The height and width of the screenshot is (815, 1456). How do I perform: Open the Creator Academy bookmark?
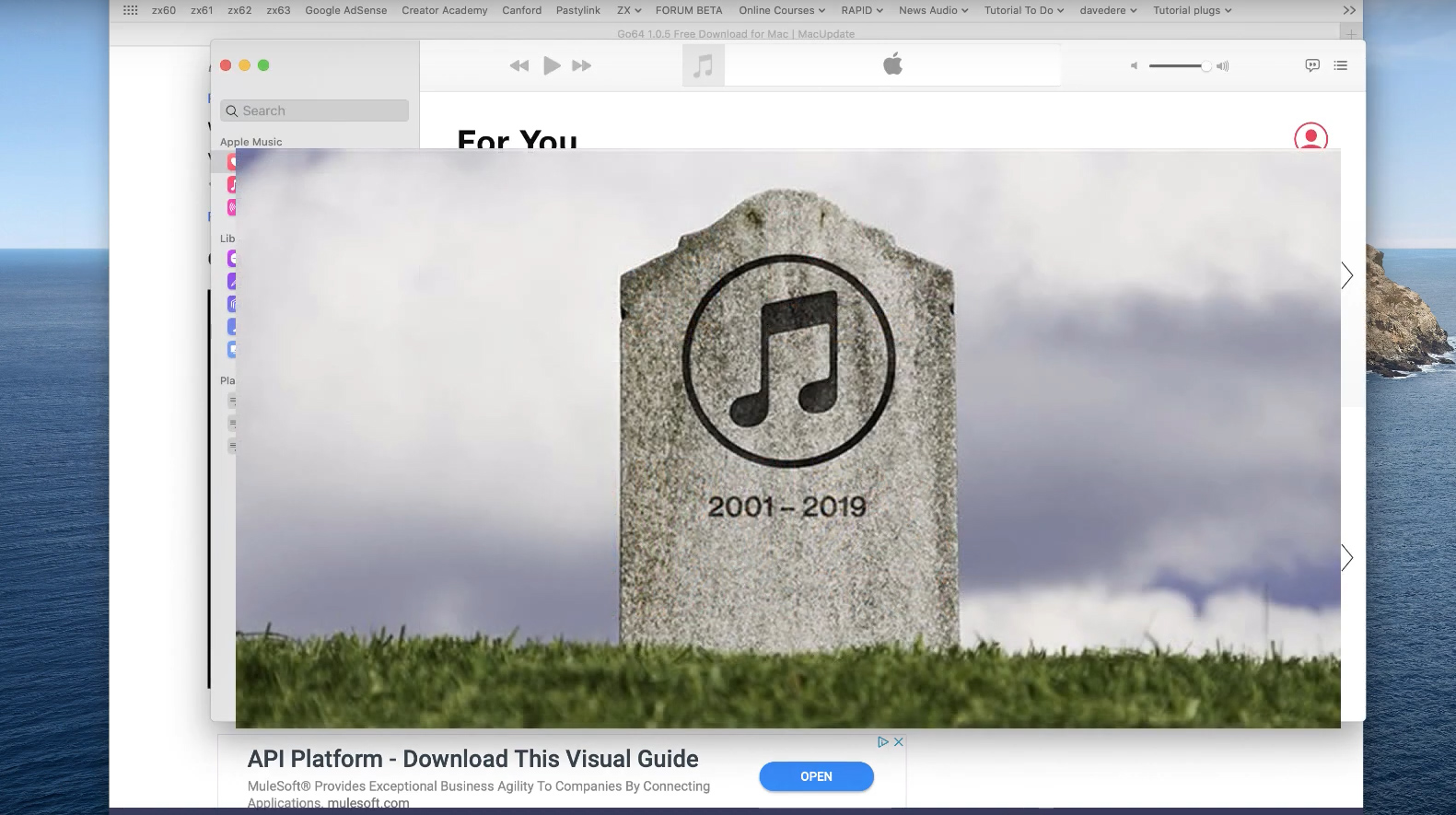click(x=444, y=10)
